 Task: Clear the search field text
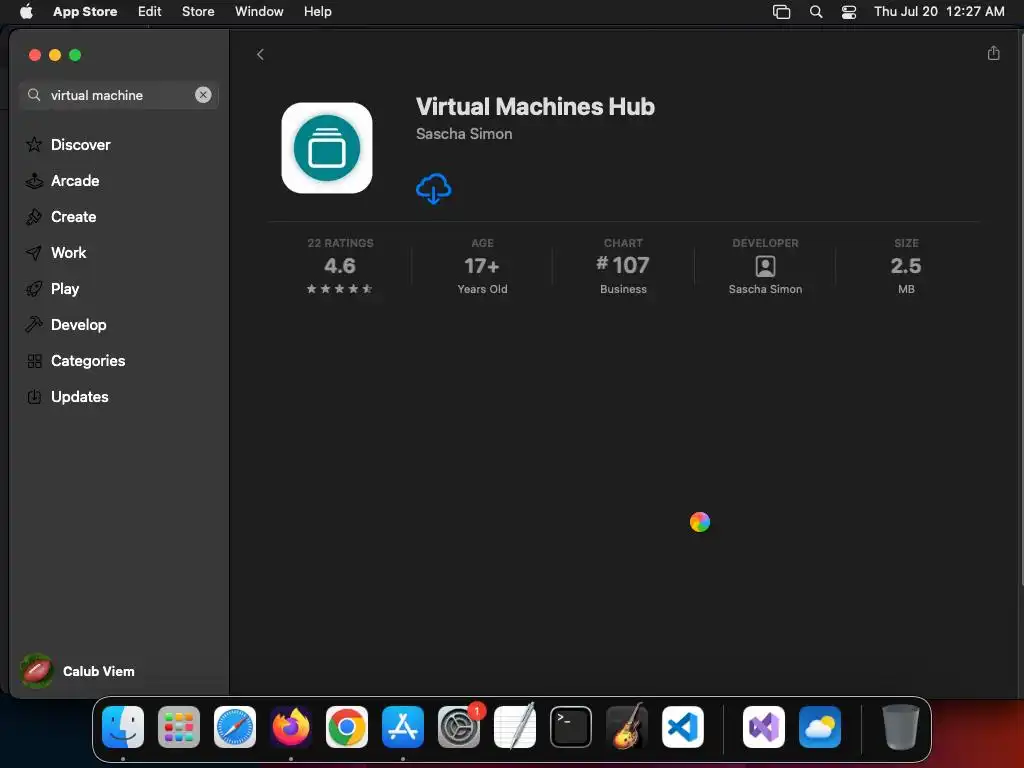click(203, 95)
